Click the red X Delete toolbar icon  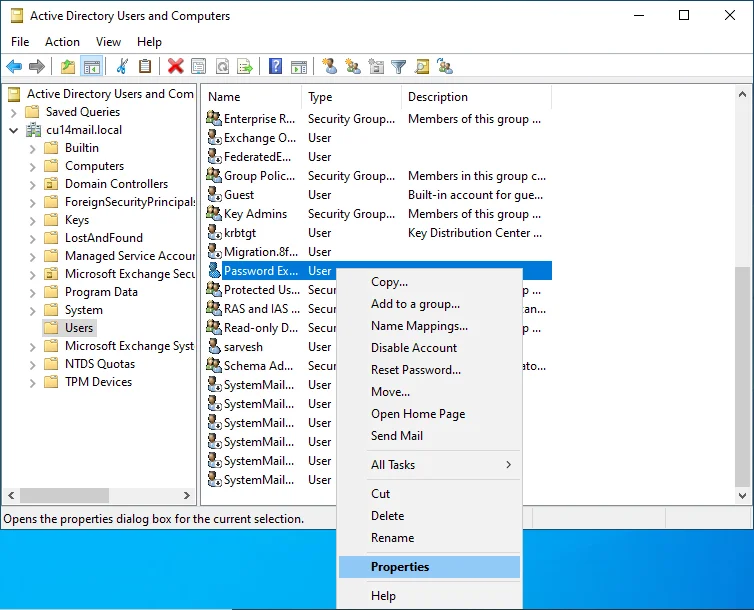[x=176, y=66]
